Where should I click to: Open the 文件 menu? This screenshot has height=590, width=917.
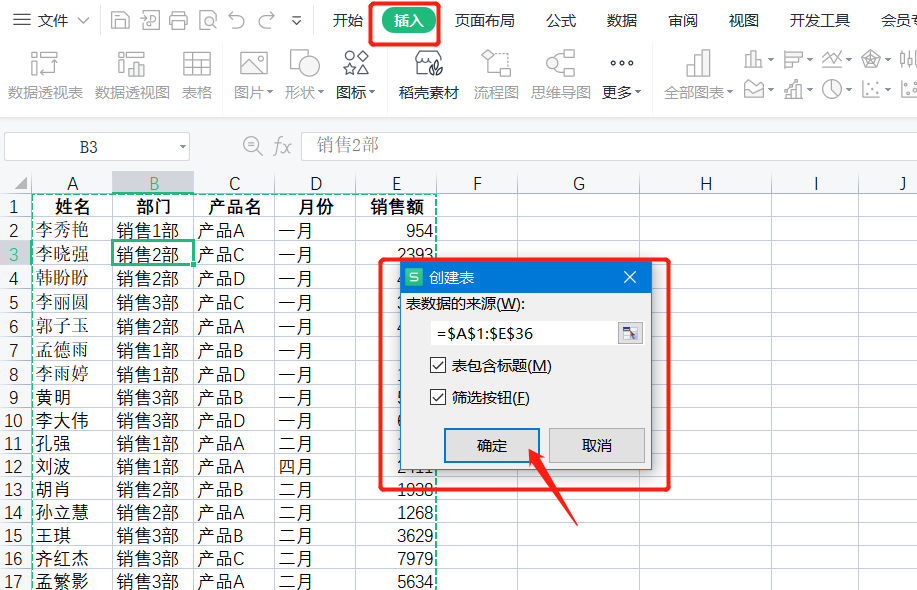pyautogui.click(x=51, y=20)
